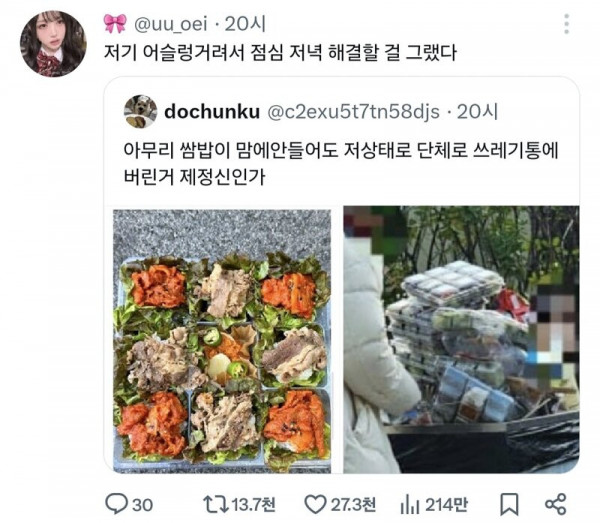Open the reply icon with 30 comments
This screenshot has height=523, width=600.
116,504
